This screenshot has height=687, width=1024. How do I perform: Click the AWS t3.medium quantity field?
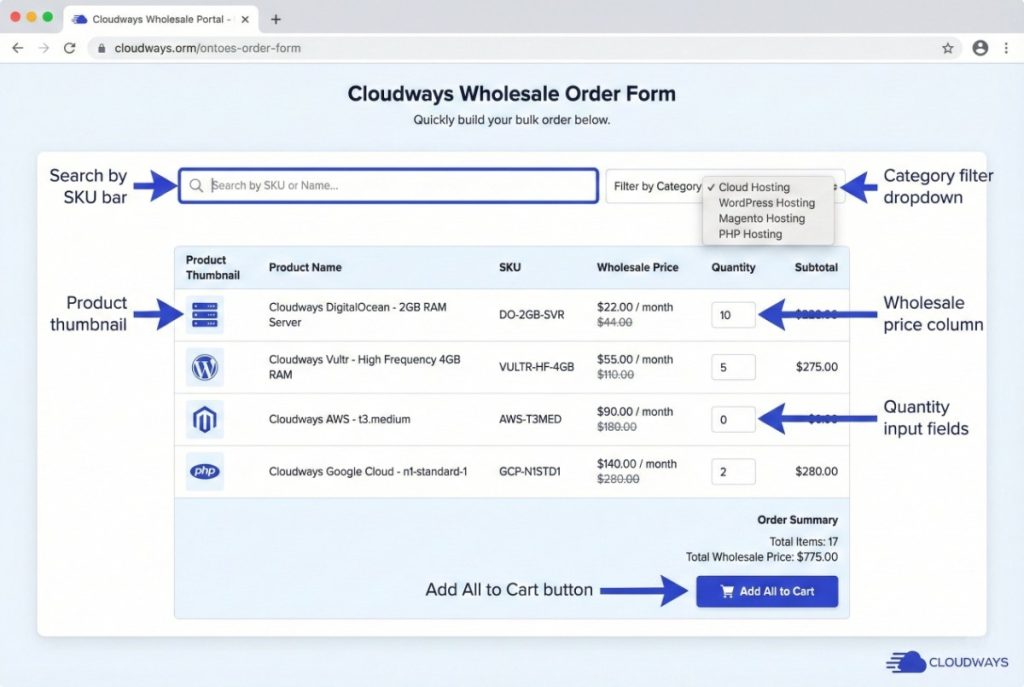click(x=733, y=419)
